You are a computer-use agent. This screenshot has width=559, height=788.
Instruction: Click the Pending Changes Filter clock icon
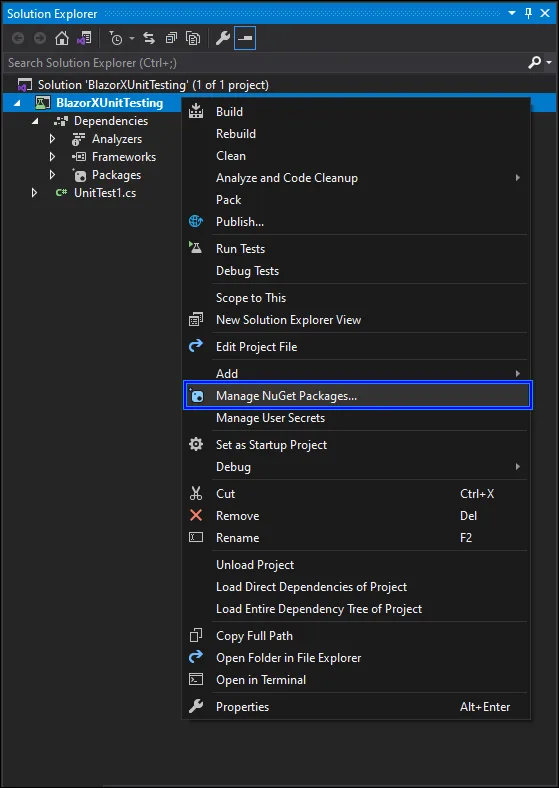pos(116,38)
